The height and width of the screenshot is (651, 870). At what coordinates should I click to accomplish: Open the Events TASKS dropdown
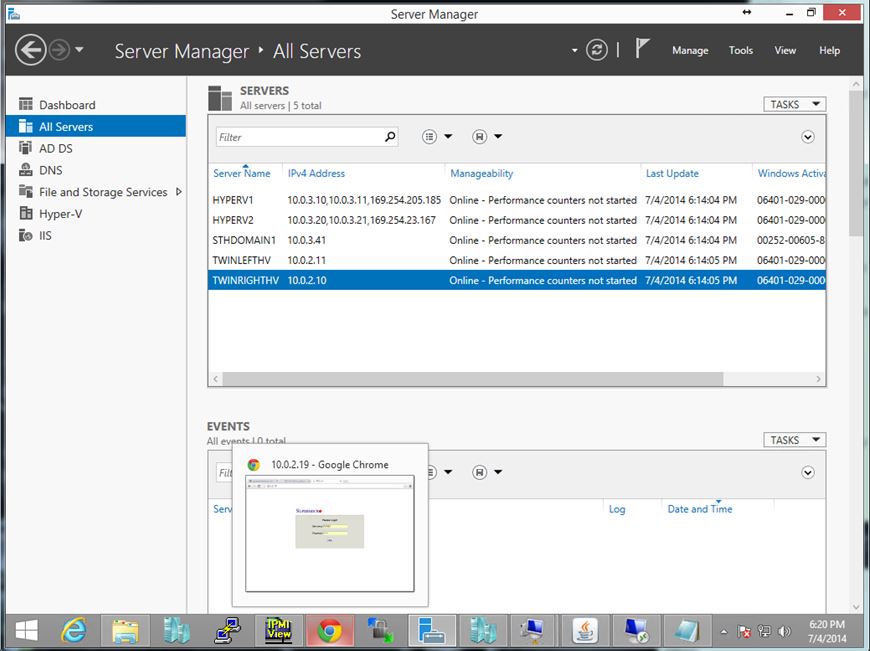click(795, 440)
